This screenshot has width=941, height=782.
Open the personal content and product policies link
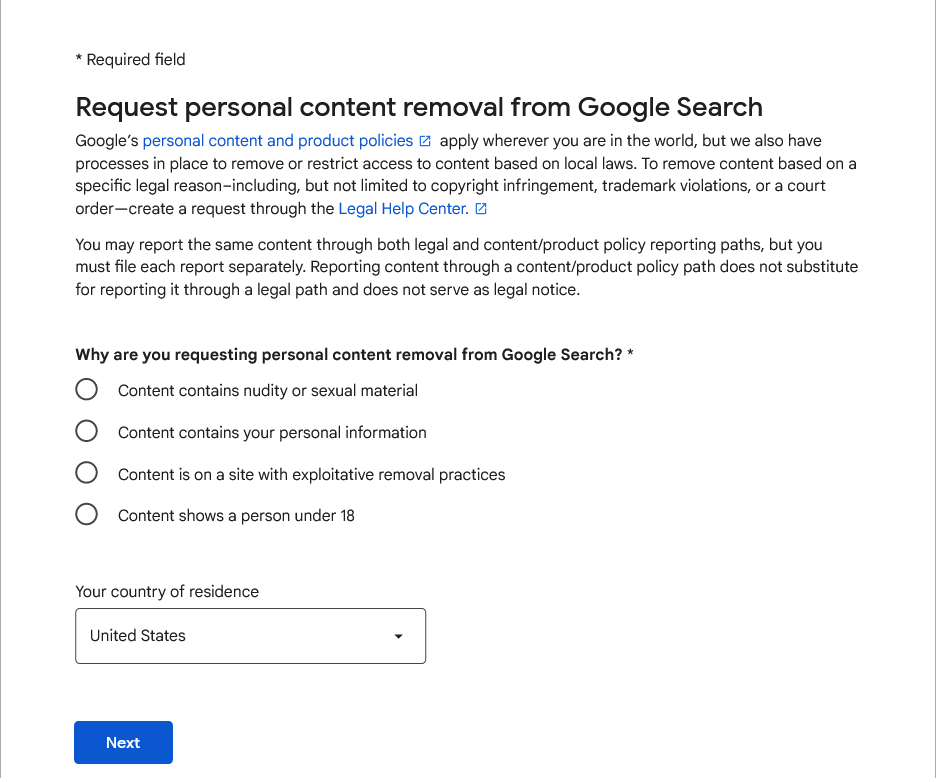tap(277, 140)
